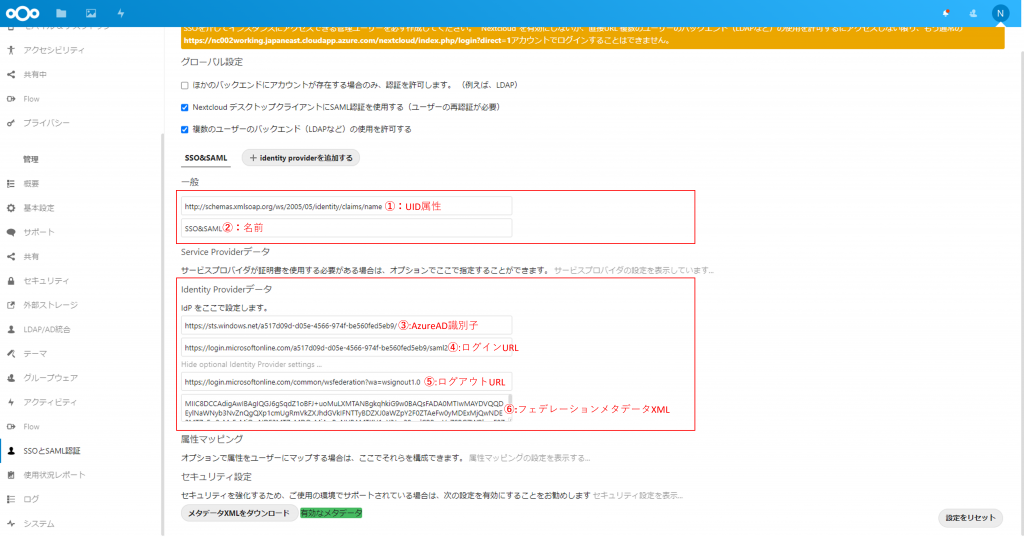Expand セキュリティ設定を表示 options

637,496
